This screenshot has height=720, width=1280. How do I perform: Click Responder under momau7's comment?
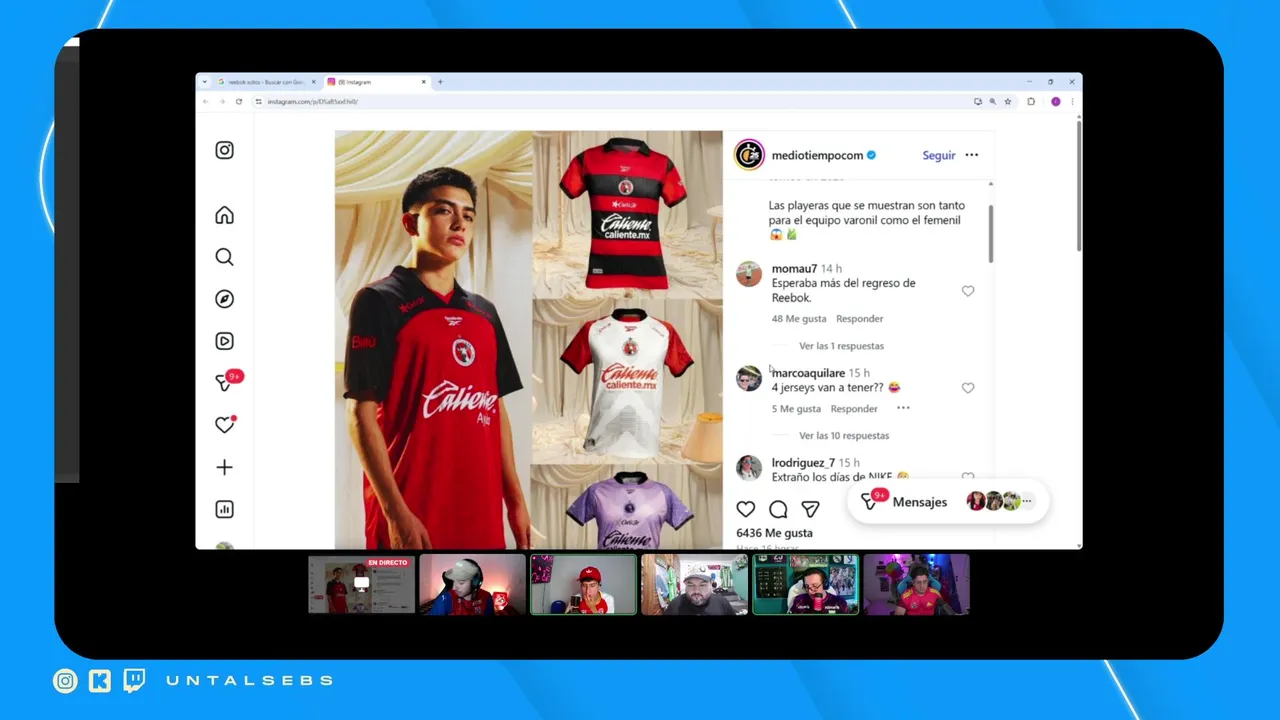coord(860,319)
